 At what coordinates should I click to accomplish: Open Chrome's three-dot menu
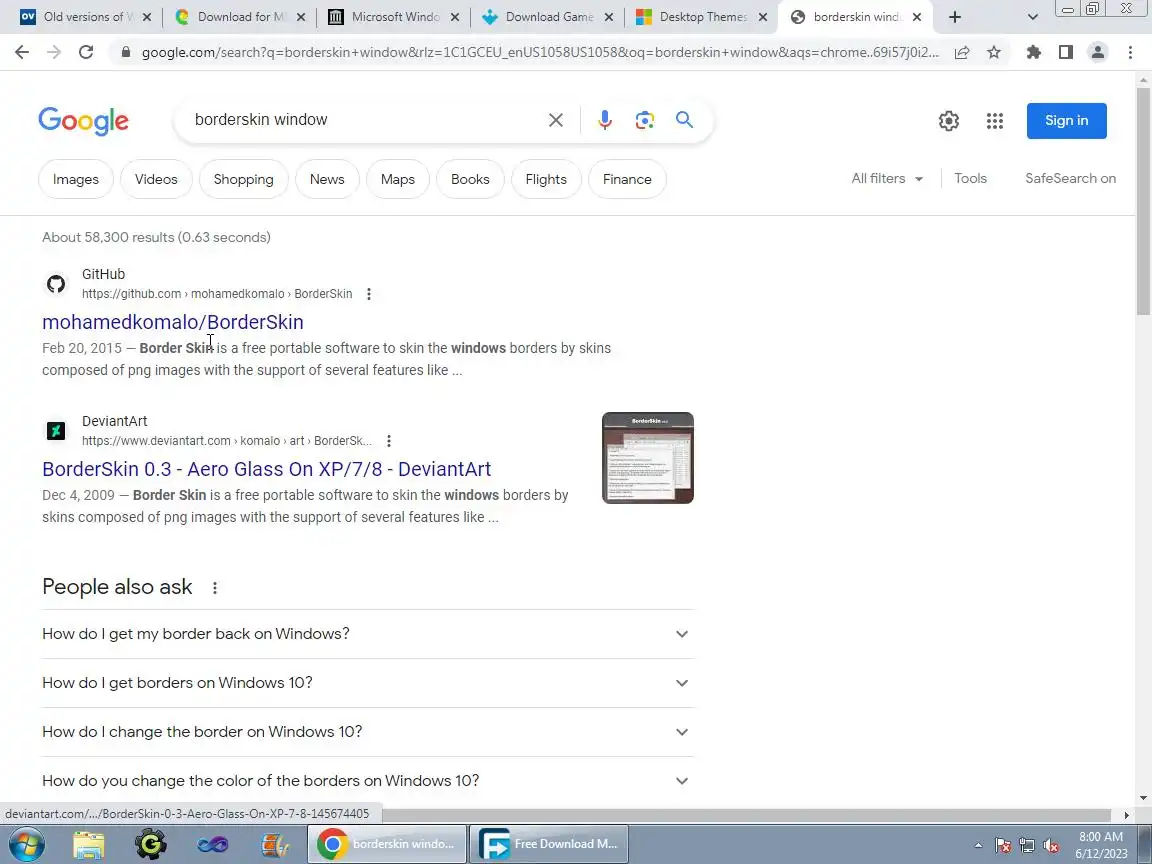pyautogui.click(x=1130, y=52)
